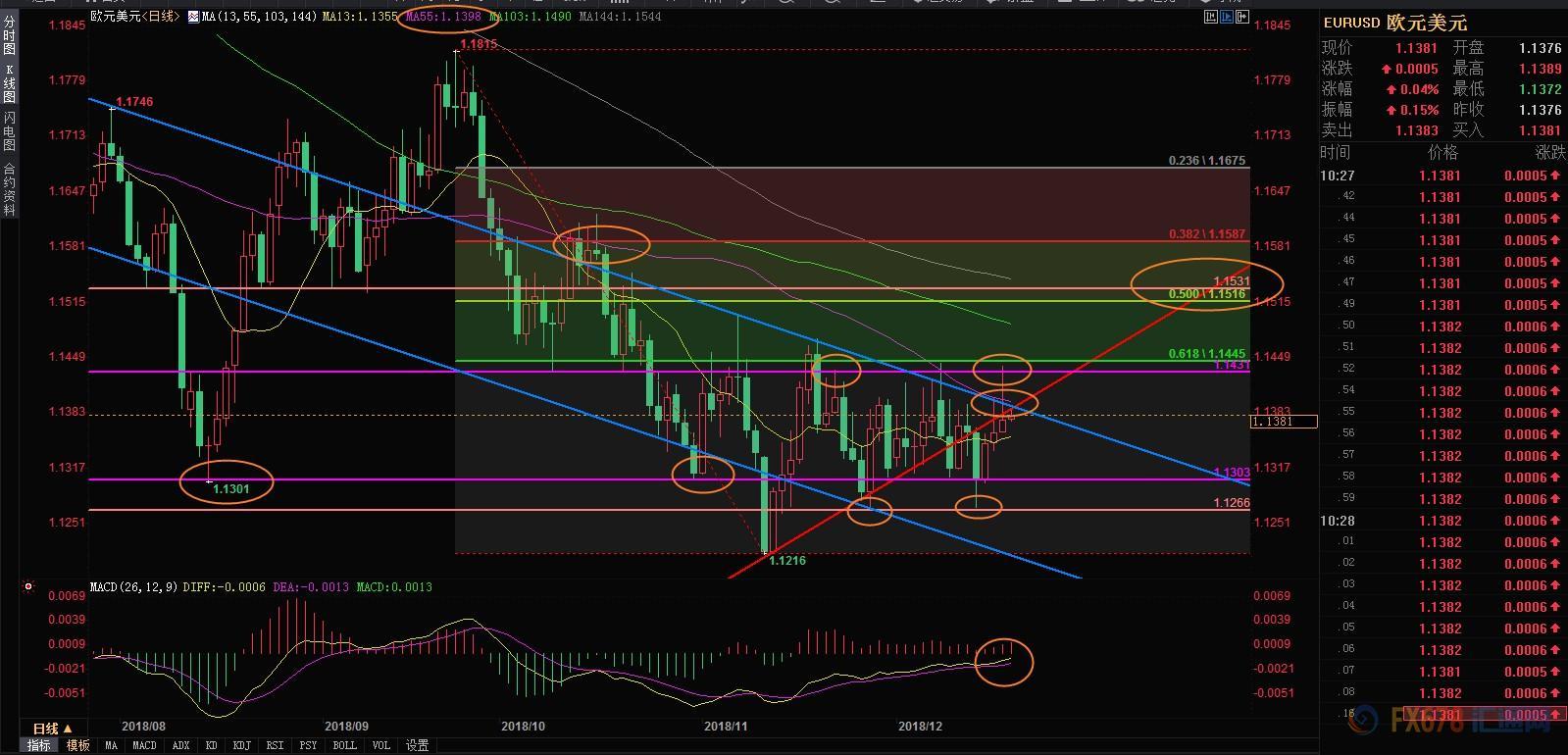Select the 指标 tab at bottom

(39, 745)
